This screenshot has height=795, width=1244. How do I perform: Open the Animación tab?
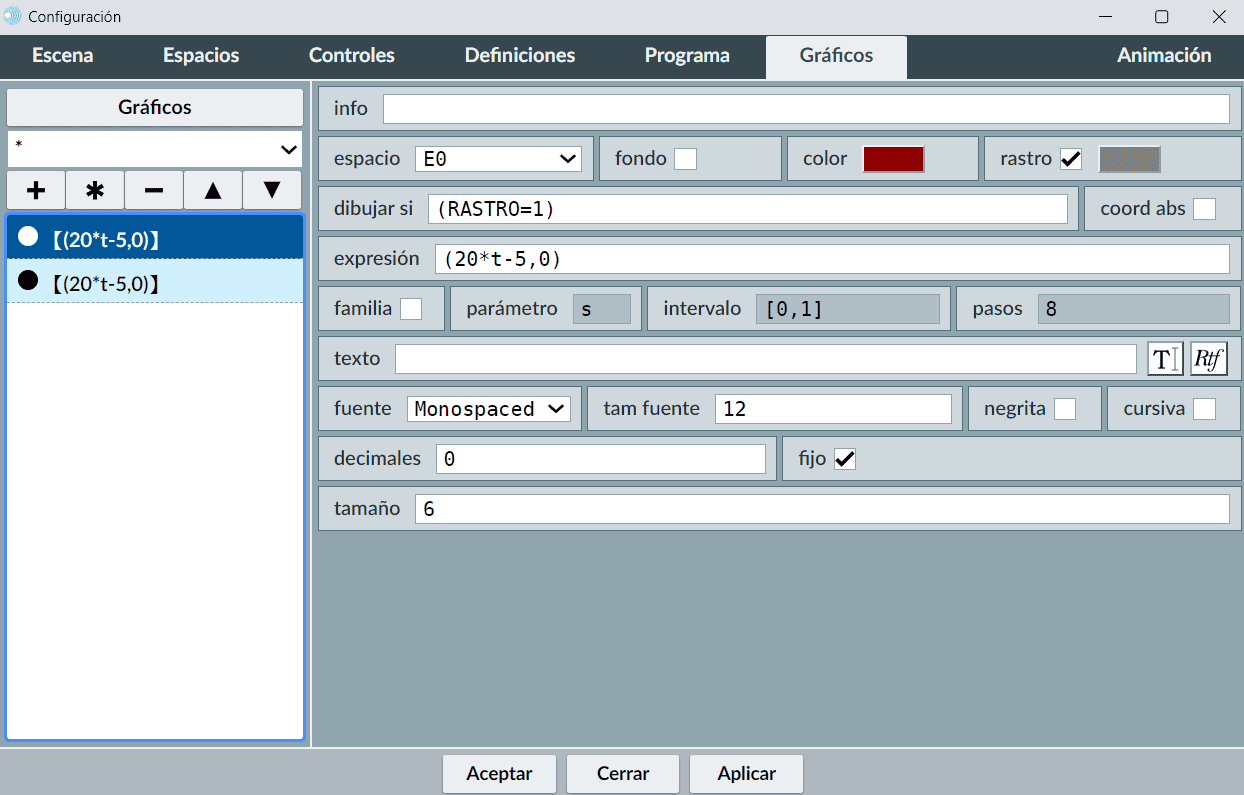[1163, 56]
